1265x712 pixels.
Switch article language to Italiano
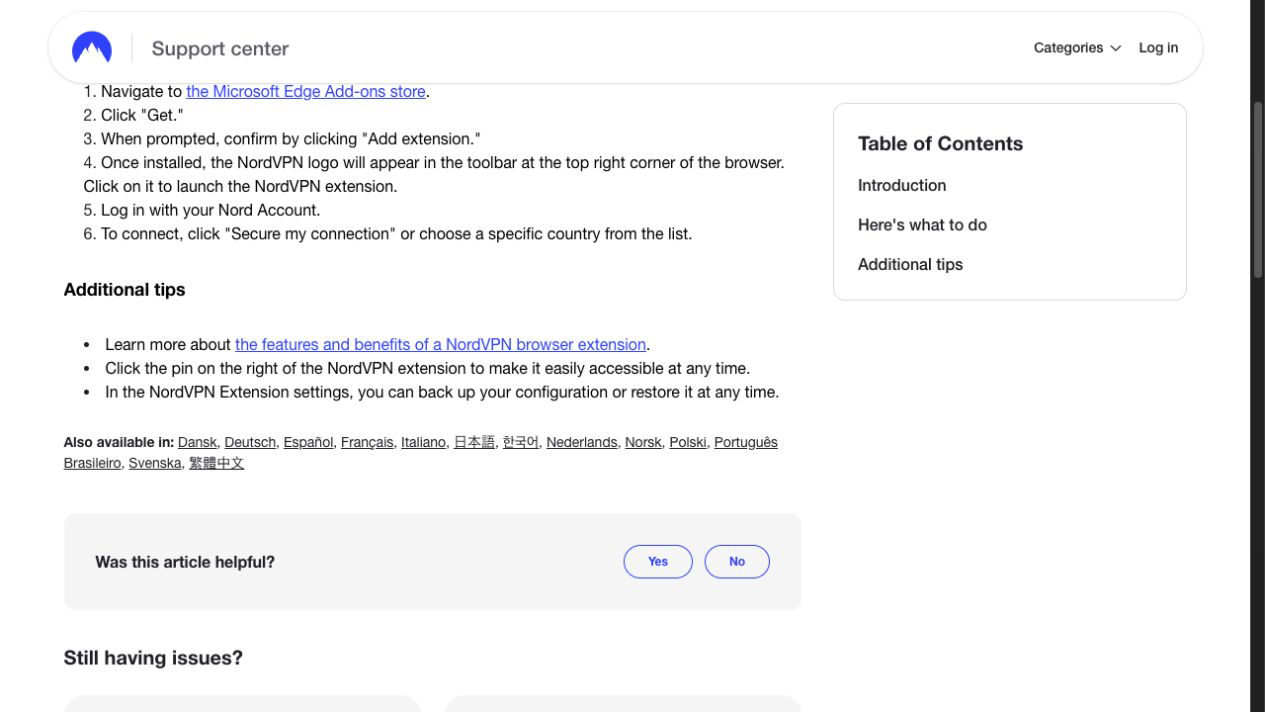pyautogui.click(x=423, y=442)
